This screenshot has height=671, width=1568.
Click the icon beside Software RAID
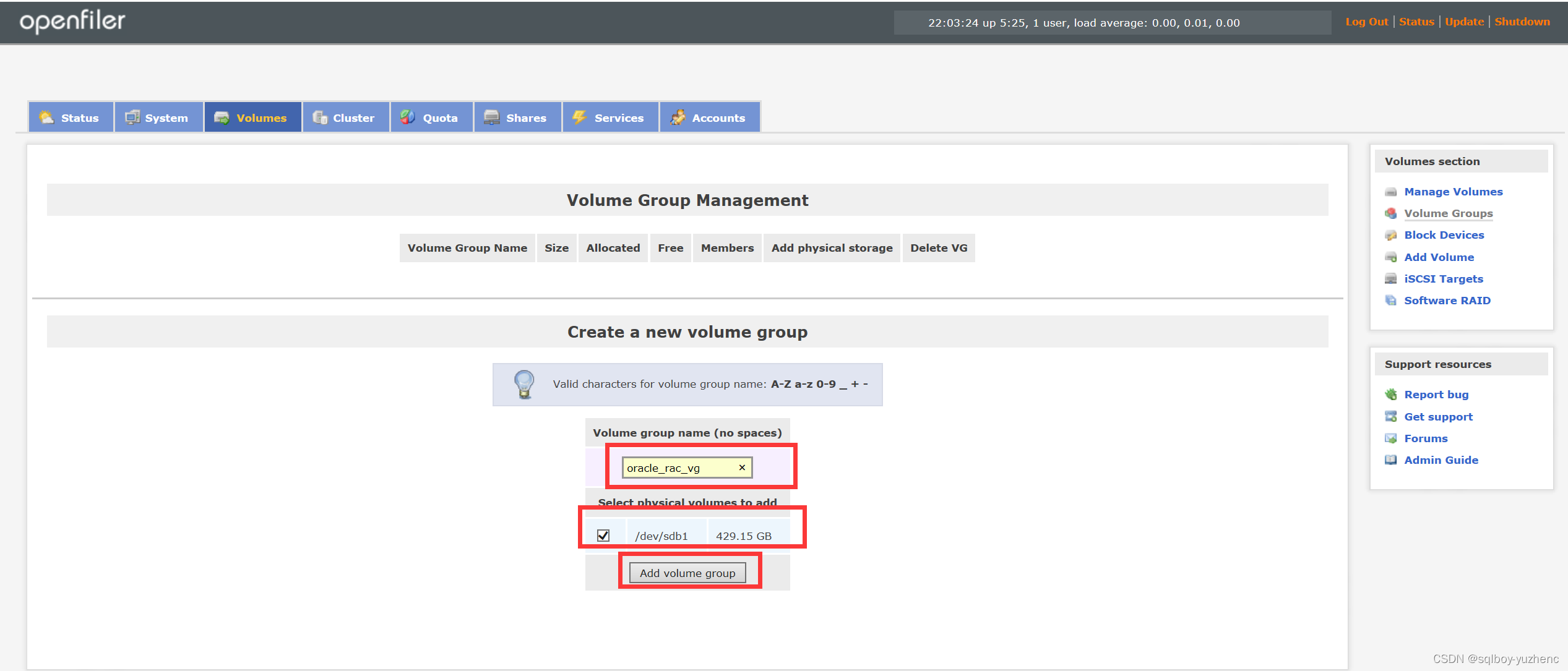click(1390, 301)
